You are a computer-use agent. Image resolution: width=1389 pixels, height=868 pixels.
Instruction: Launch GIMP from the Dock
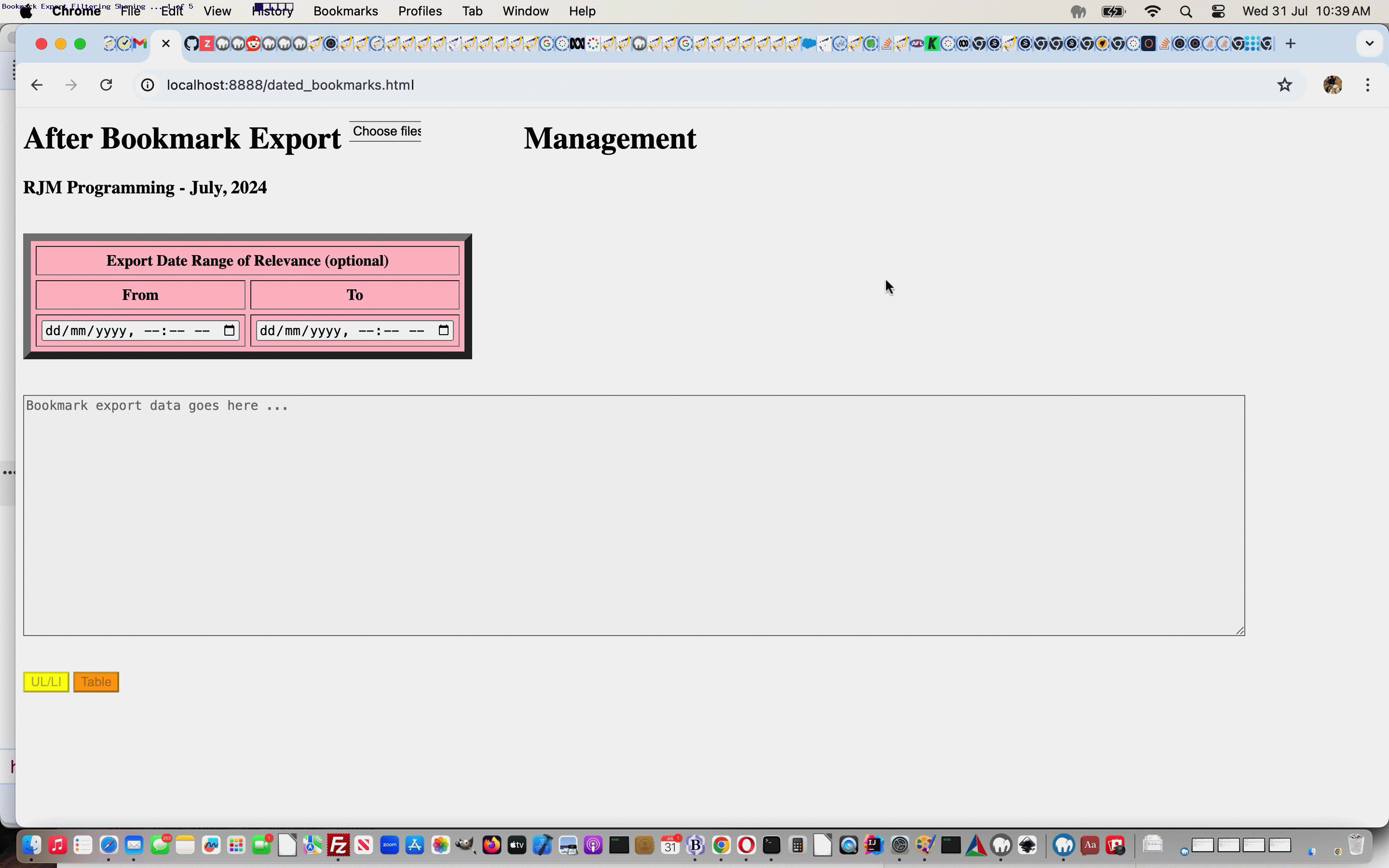click(465, 845)
